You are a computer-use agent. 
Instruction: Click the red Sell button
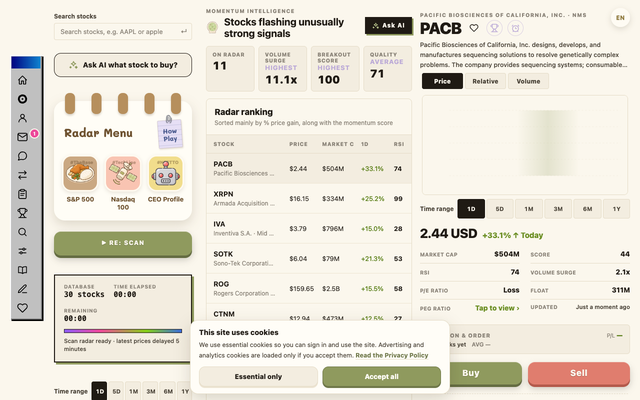click(x=579, y=373)
